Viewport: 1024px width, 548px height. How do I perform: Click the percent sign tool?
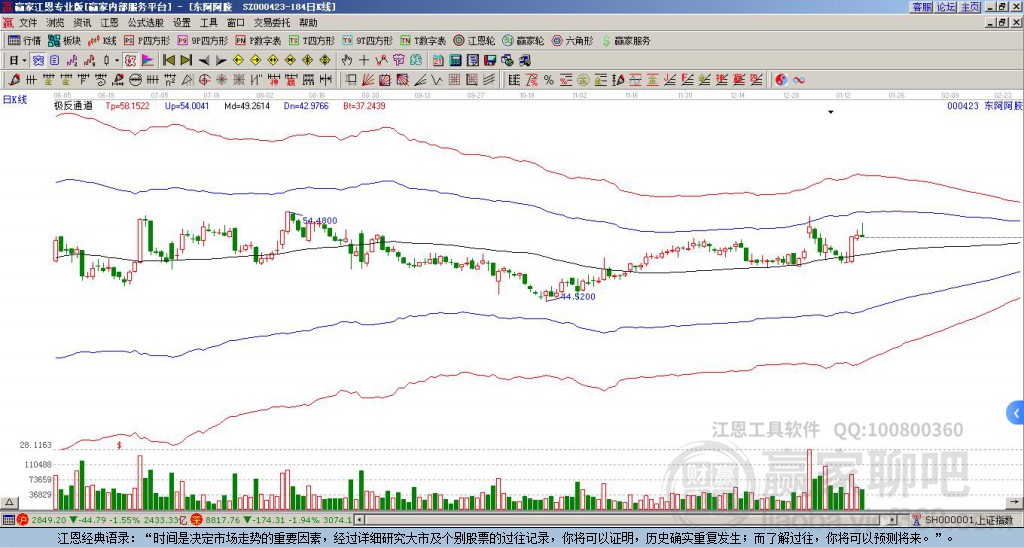(x=549, y=80)
